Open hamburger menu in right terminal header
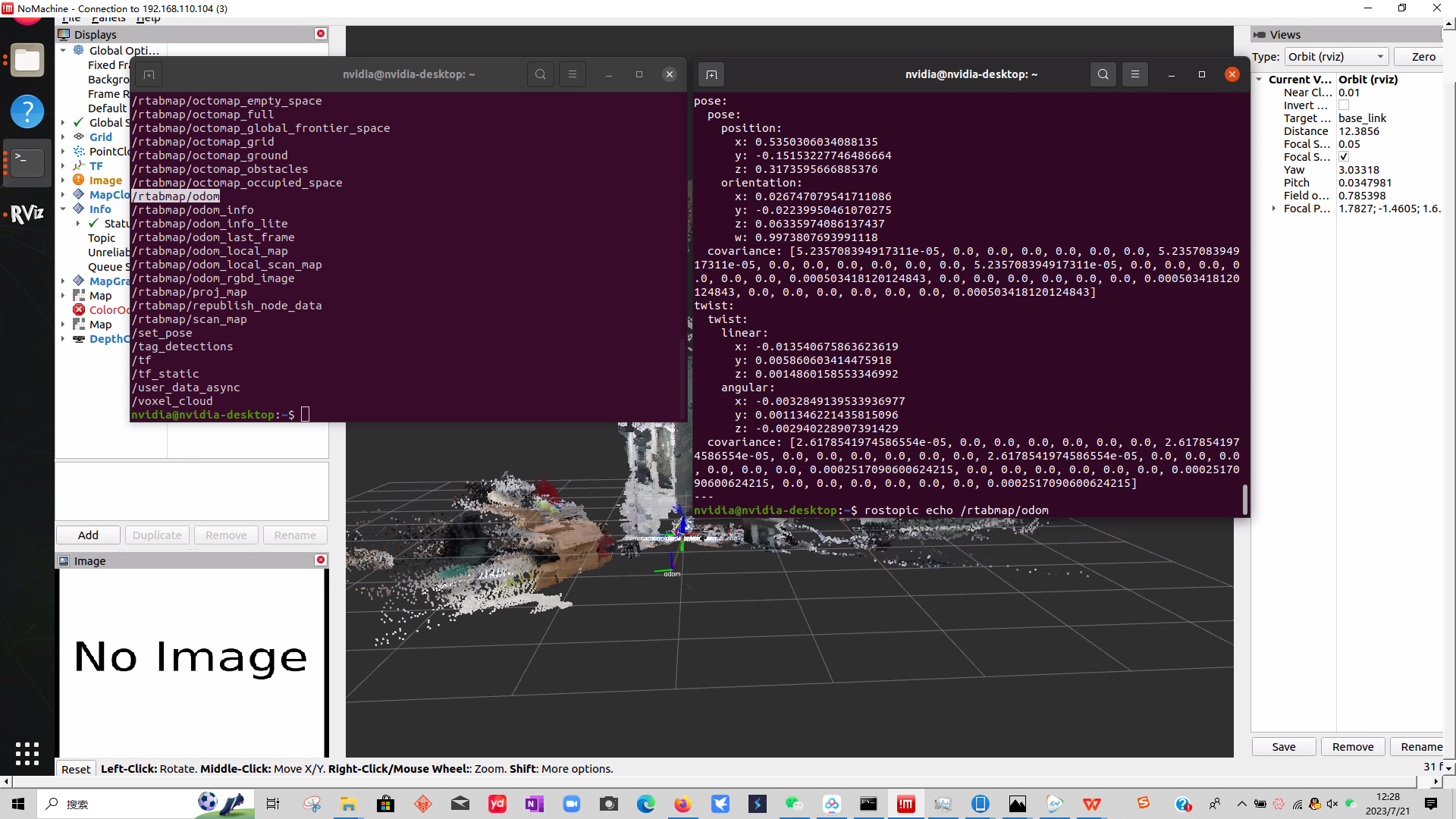Viewport: 1456px width, 819px height. pos(1134,74)
